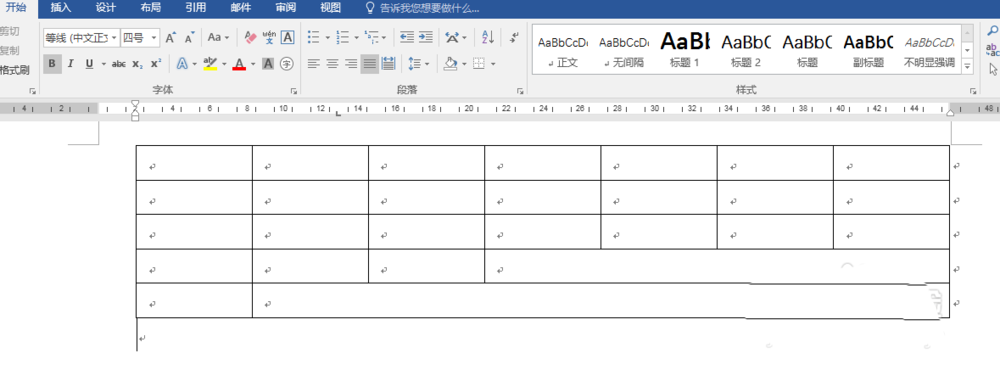Click the Enclose Characters (circled 字) icon

click(x=287, y=64)
